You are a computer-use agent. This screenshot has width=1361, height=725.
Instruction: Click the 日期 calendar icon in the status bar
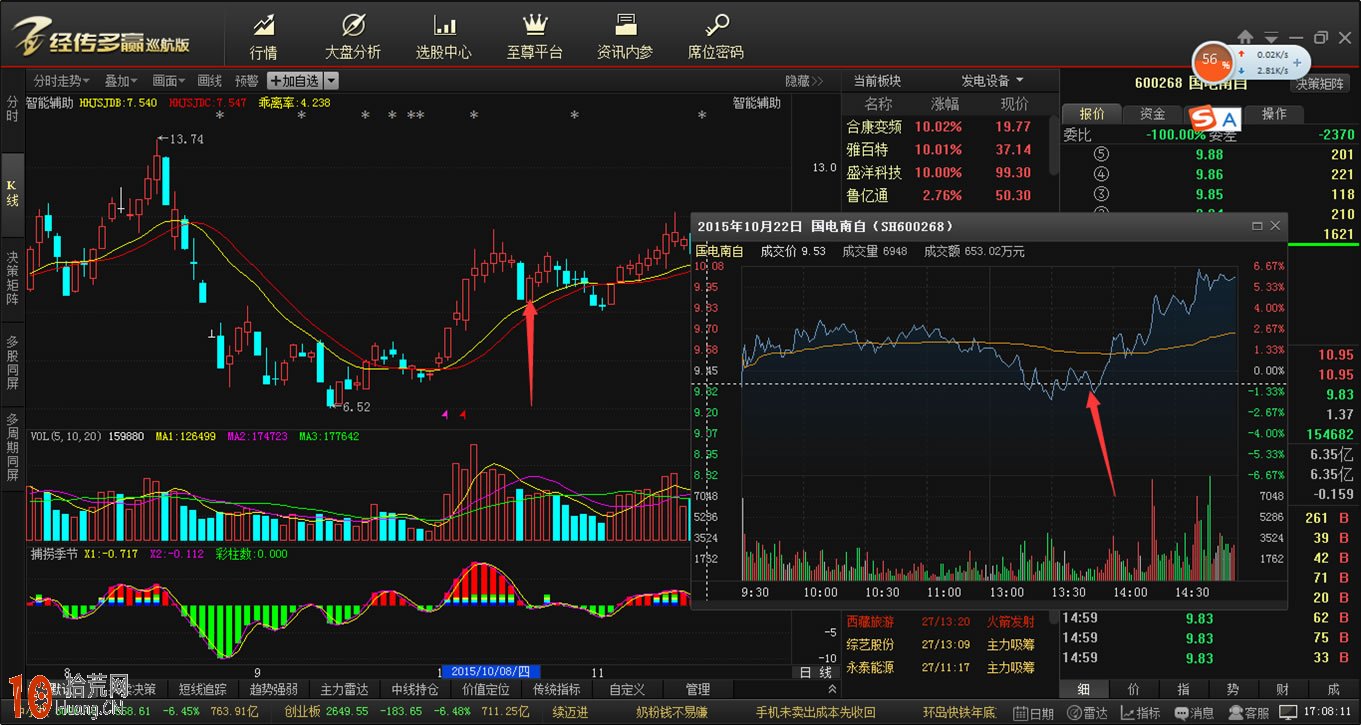(x=1032, y=713)
